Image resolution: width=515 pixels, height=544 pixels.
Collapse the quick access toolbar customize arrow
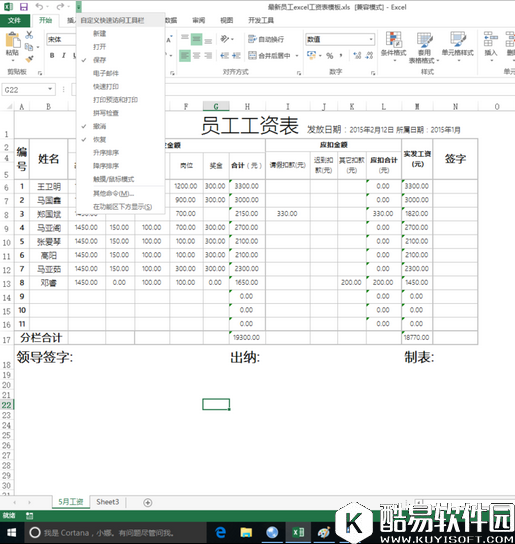point(79,7)
